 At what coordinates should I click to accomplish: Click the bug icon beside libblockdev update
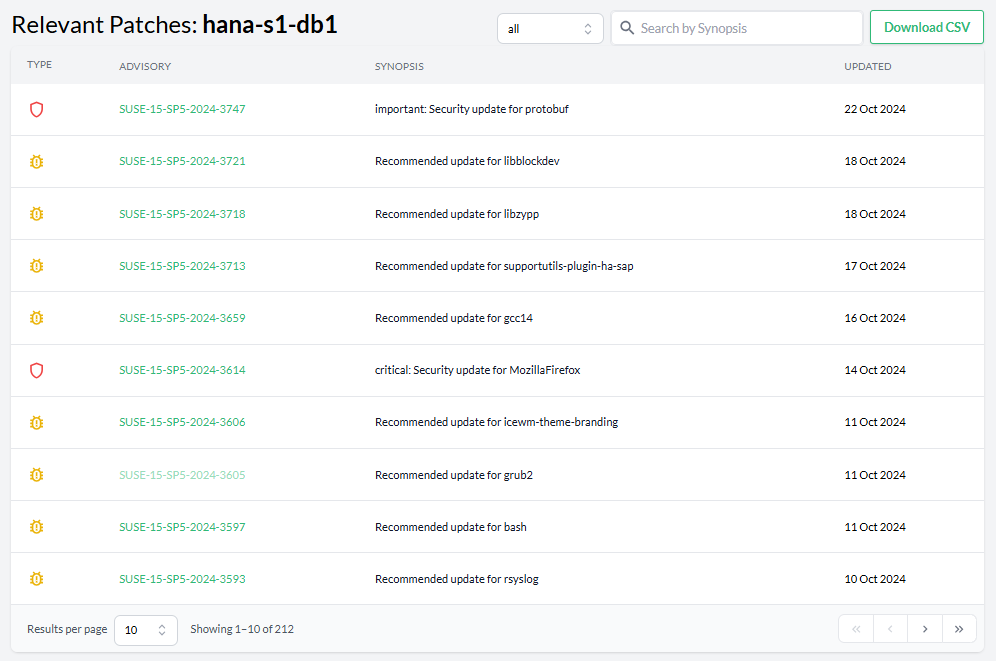pyautogui.click(x=37, y=162)
